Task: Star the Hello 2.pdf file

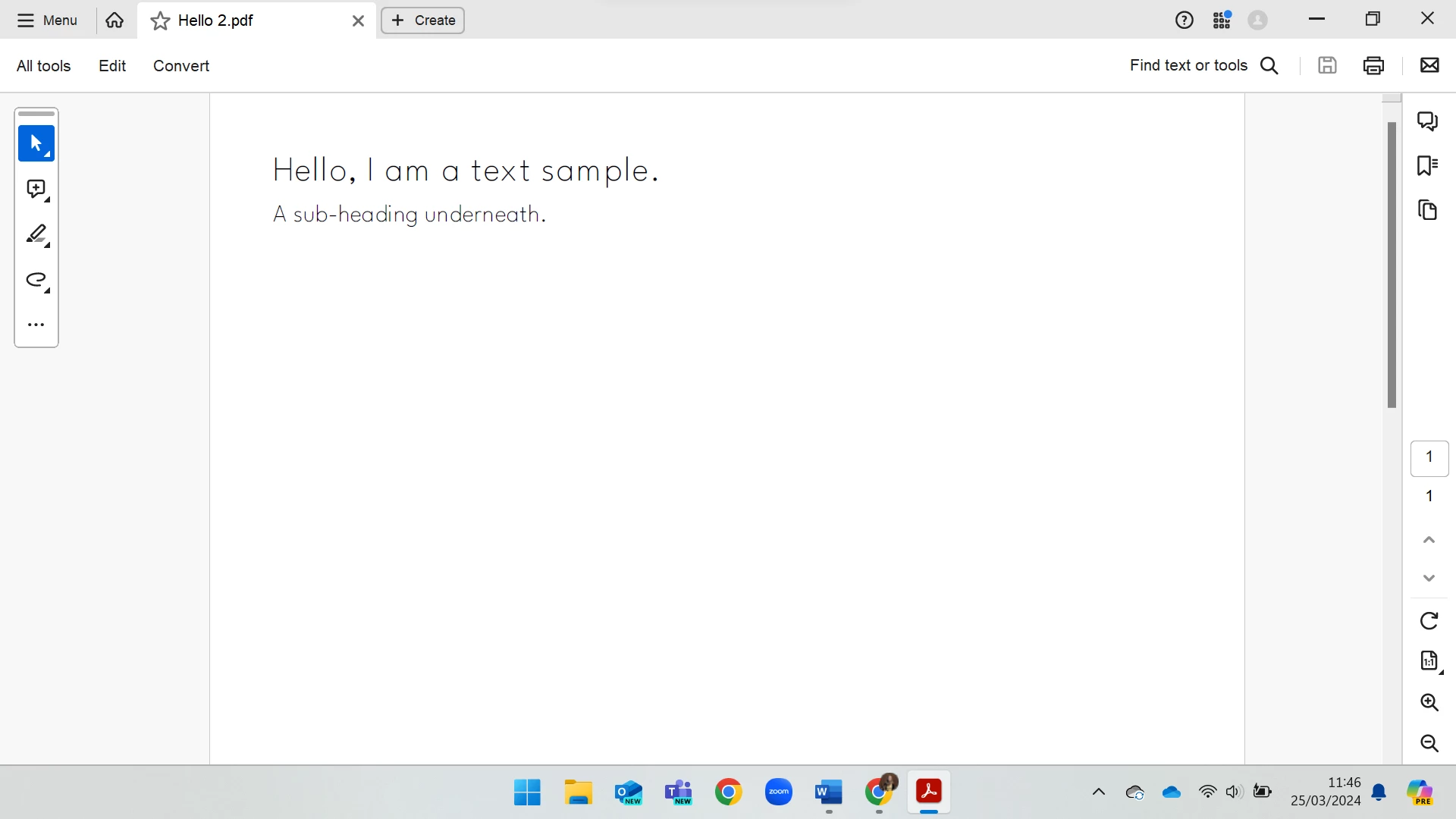Action: click(x=160, y=21)
